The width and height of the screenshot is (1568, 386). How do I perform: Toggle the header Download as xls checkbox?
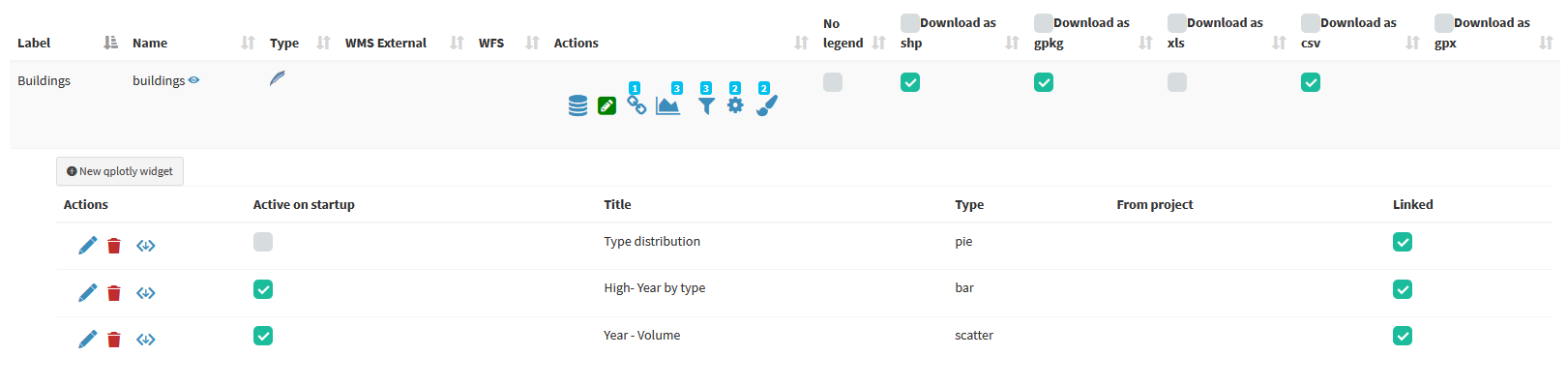tap(1176, 22)
